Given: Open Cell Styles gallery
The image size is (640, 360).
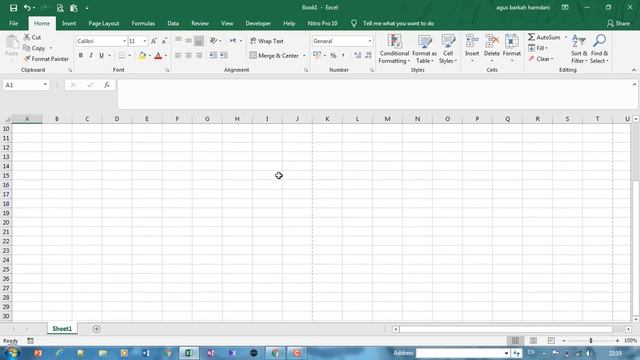Looking at the screenshot, I should click(448, 49).
